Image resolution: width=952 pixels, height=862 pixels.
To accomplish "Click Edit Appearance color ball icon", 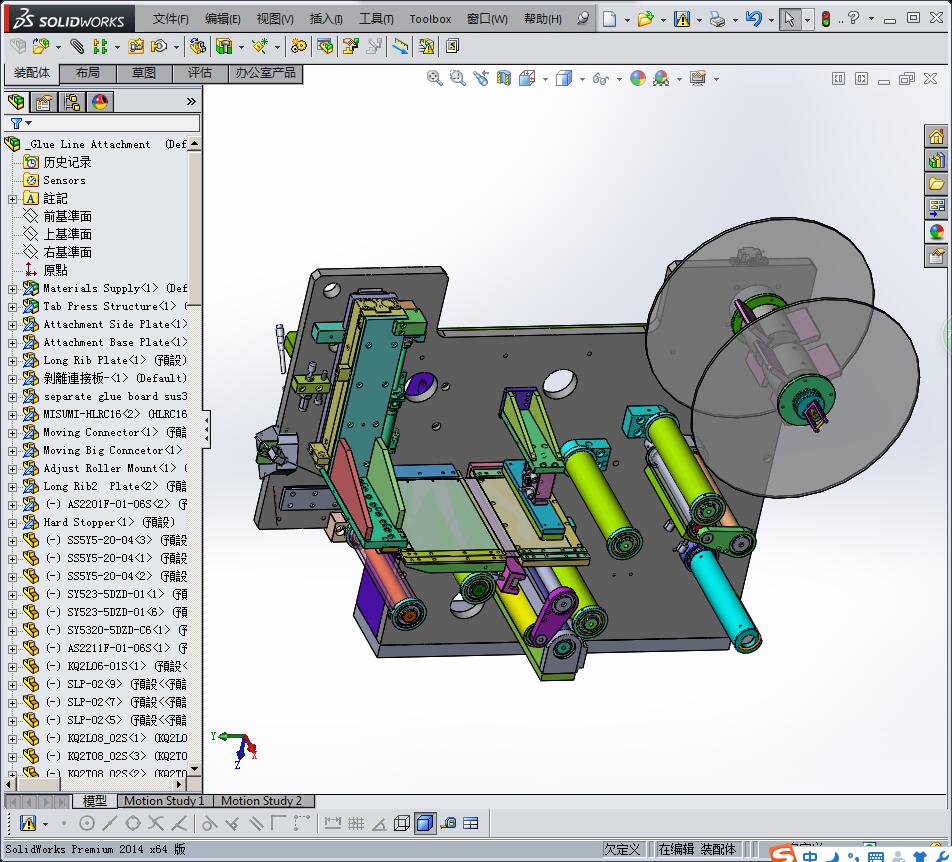I will [638, 78].
